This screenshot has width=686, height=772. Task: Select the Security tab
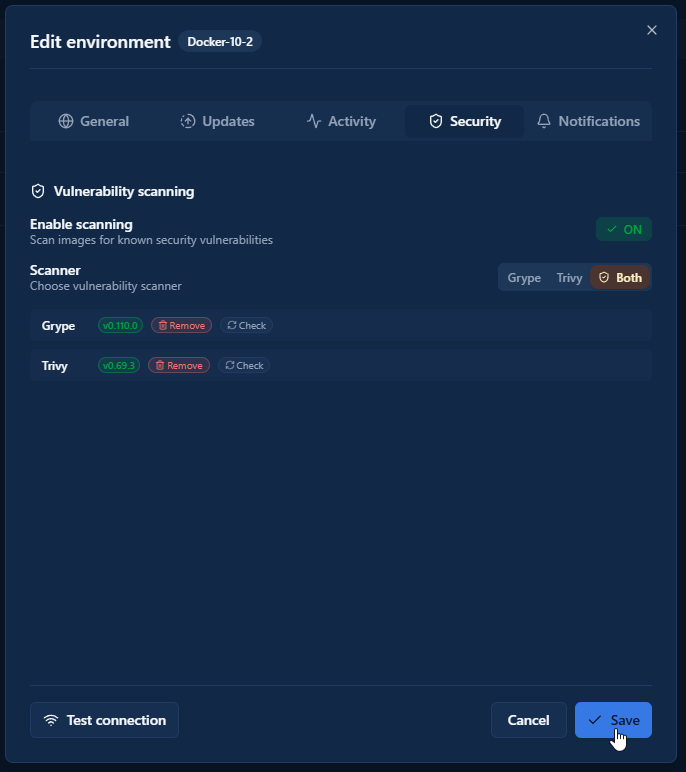464,121
